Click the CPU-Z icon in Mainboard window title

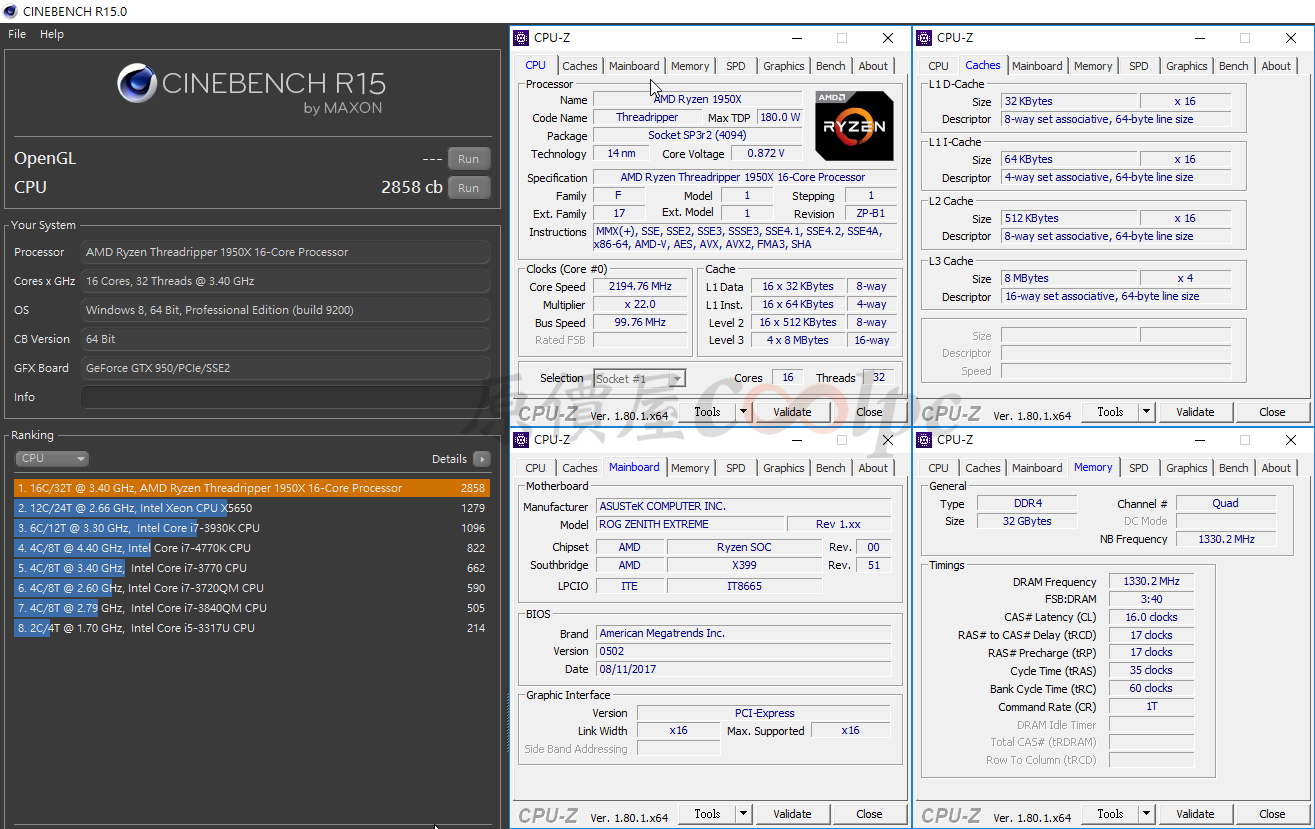point(521,440)
